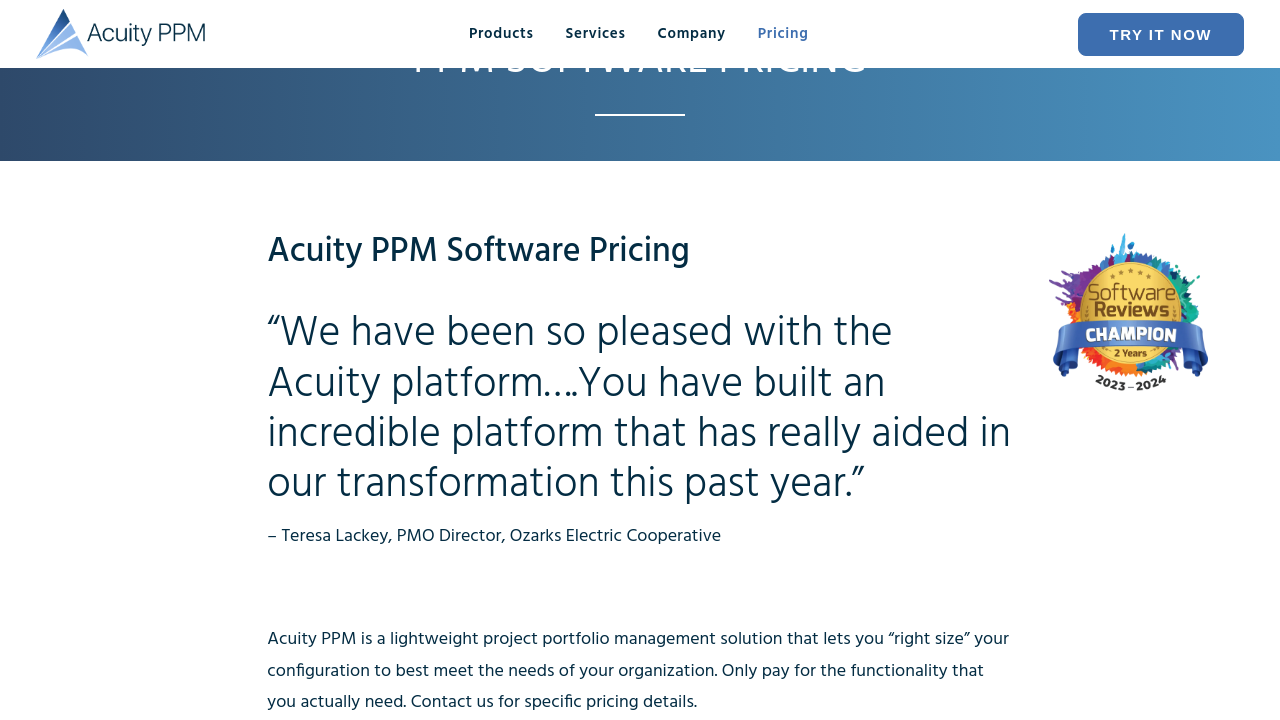Screen dimensions: 1280x720
Task: Click the Acuity PPM wordmark in header
Action: coord(146,33)
